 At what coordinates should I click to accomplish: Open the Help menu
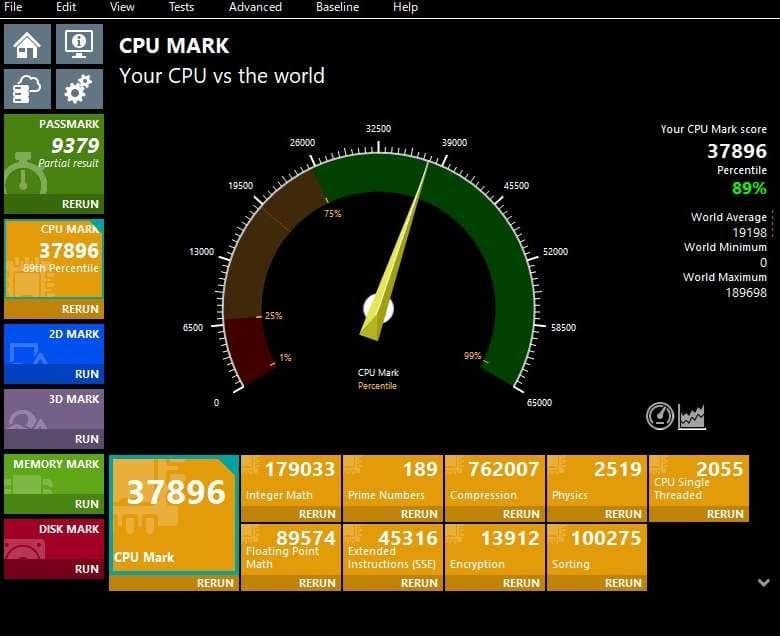coord(405,7)
